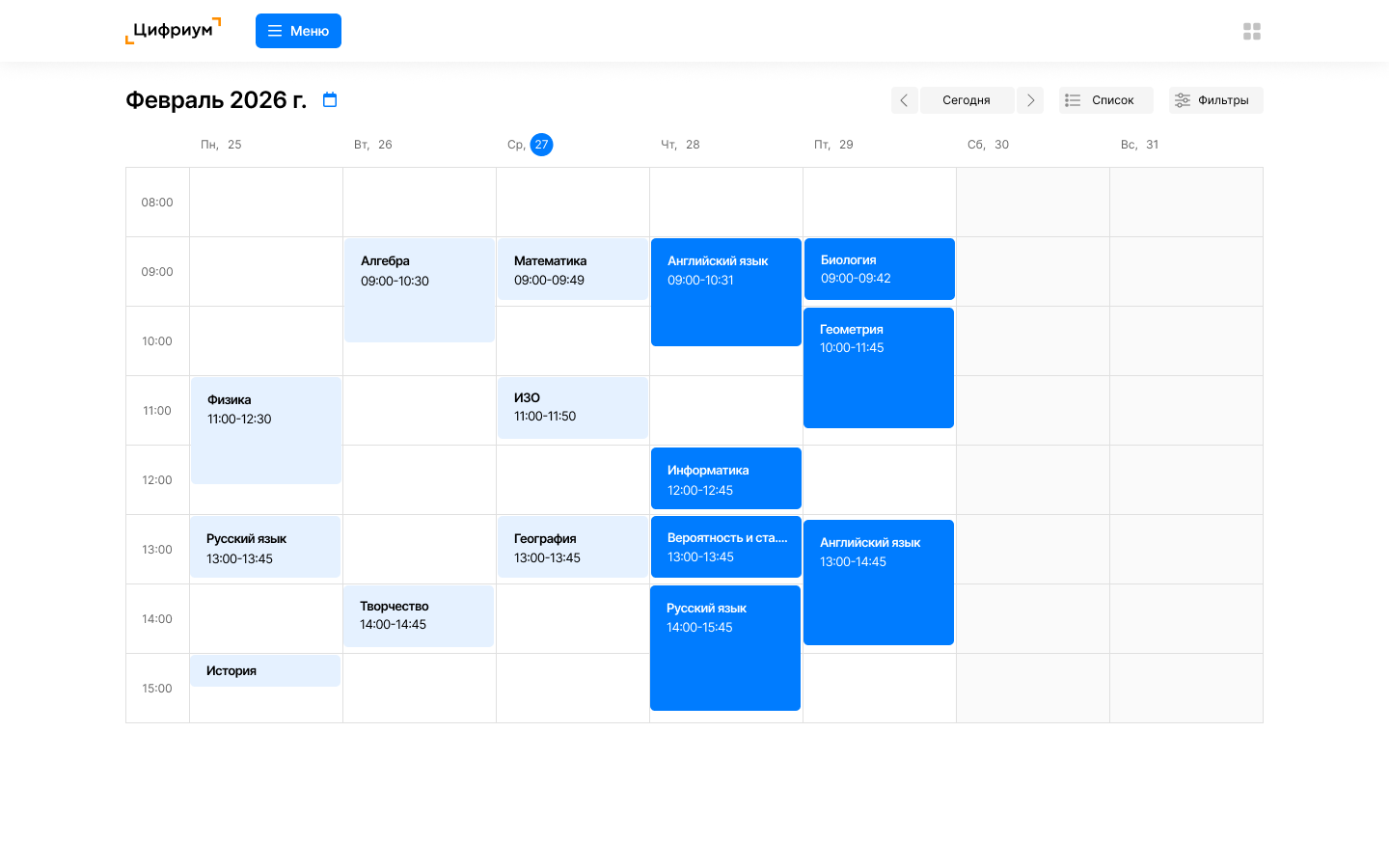This screenshot has height=868, width=1389.
Task: Open the Фильтры filters panel
Action: (x=1215, y=100)
